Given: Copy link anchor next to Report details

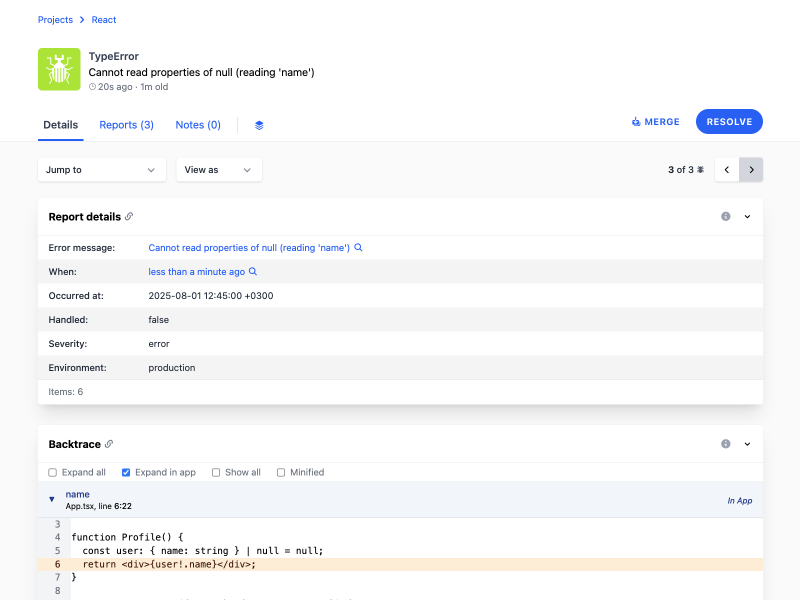Looking at the screenshot, I should (x=129, y=216).
